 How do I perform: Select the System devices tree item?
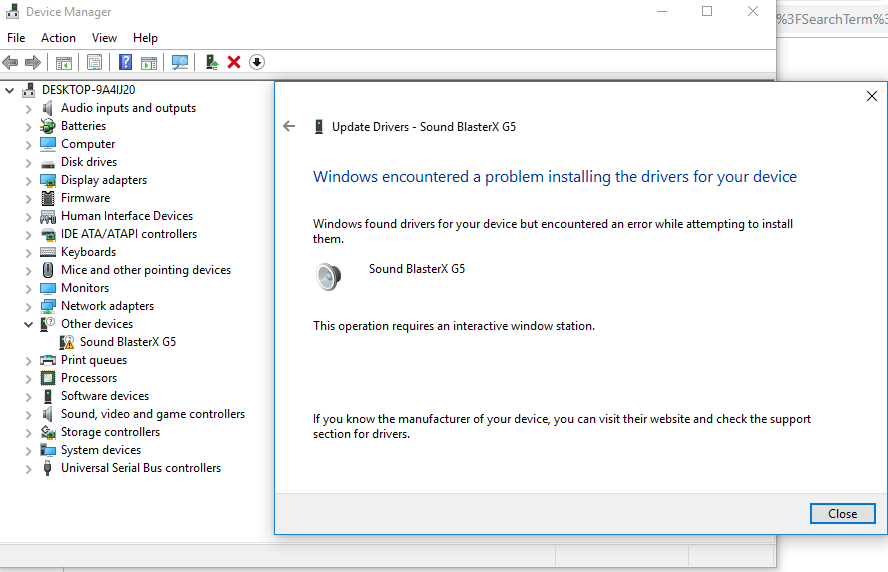[101, 450]
